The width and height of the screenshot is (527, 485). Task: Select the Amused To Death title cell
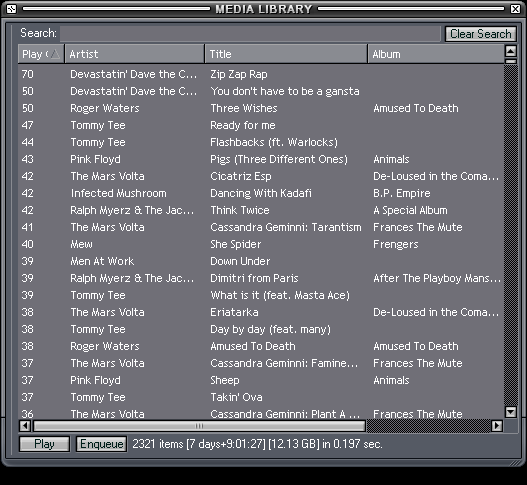pos(253,346)
